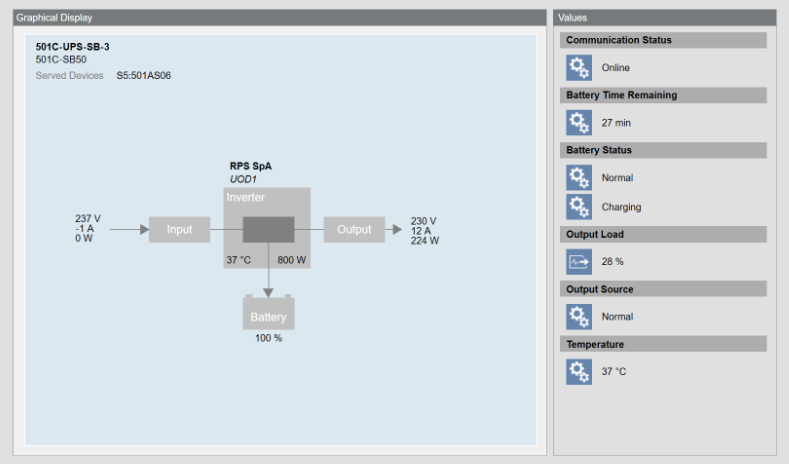Click the battery 100 % level label
This screenshot has height=464, width=789.
tap(268, 338)
